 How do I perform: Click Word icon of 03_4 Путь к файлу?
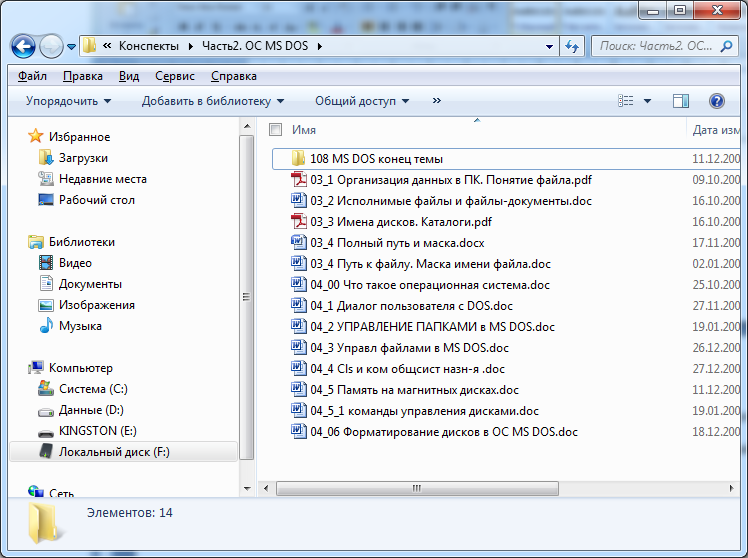click(299, 263)
